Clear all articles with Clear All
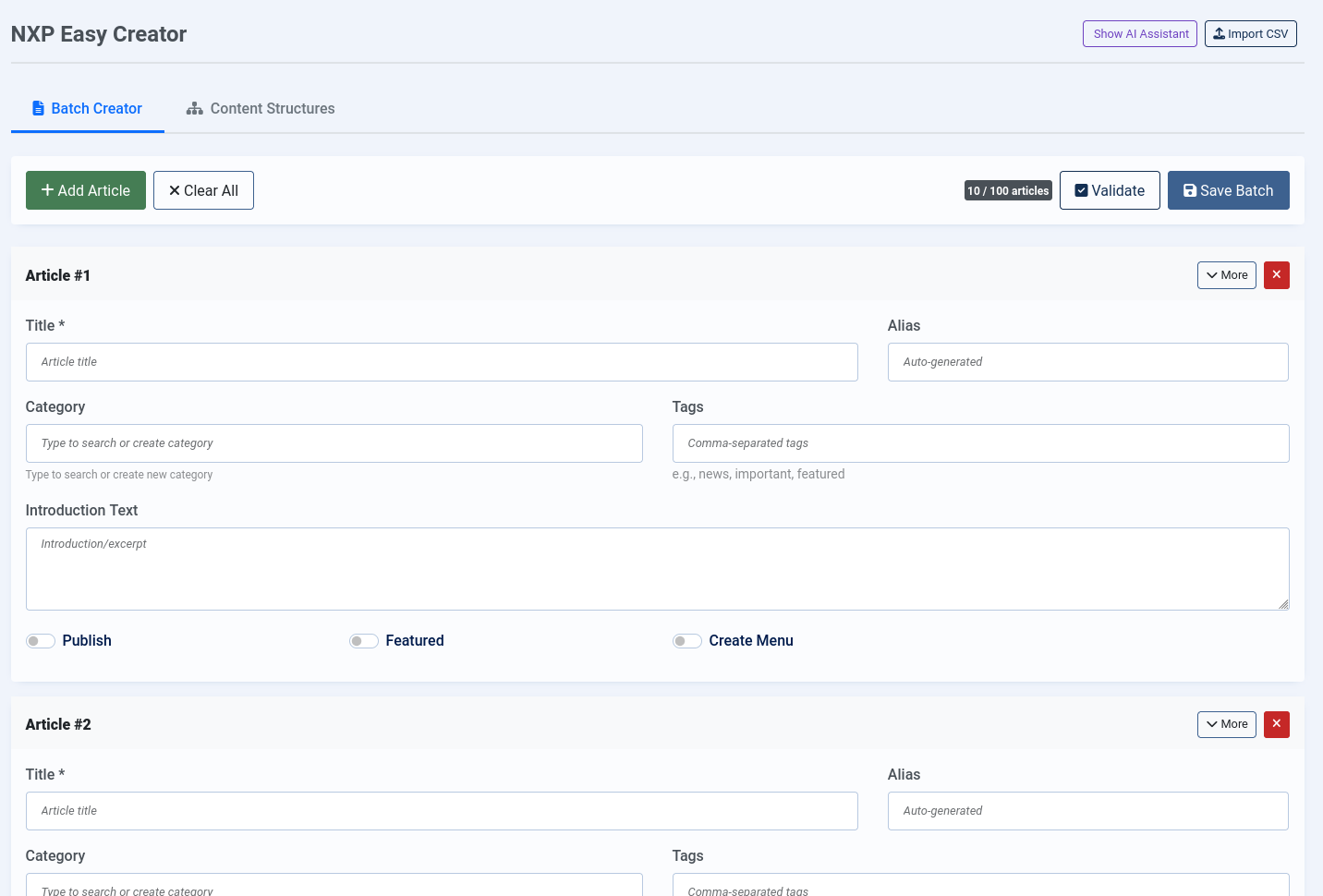The height and width of the screenshot is (896, 1323). [203, 190]
